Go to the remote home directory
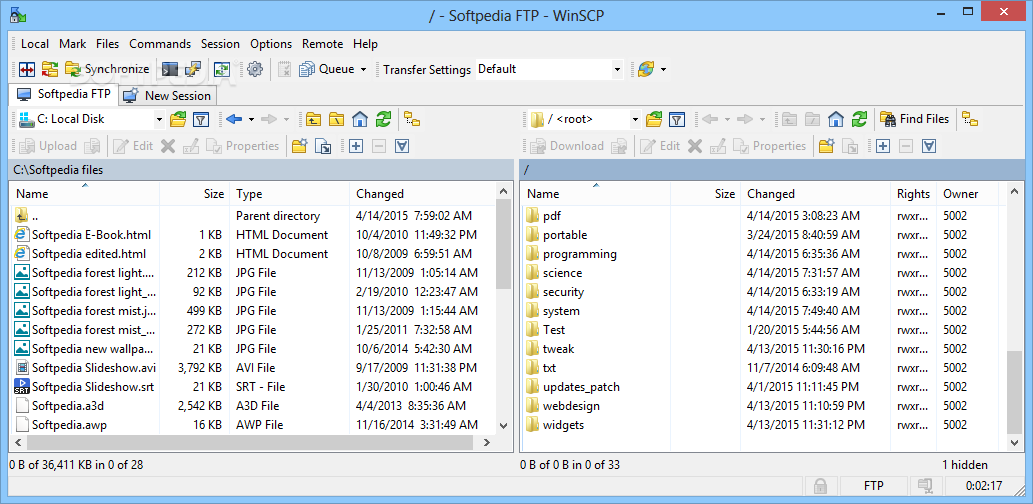This screenshot has width=1033, height=504. [836, 119]
